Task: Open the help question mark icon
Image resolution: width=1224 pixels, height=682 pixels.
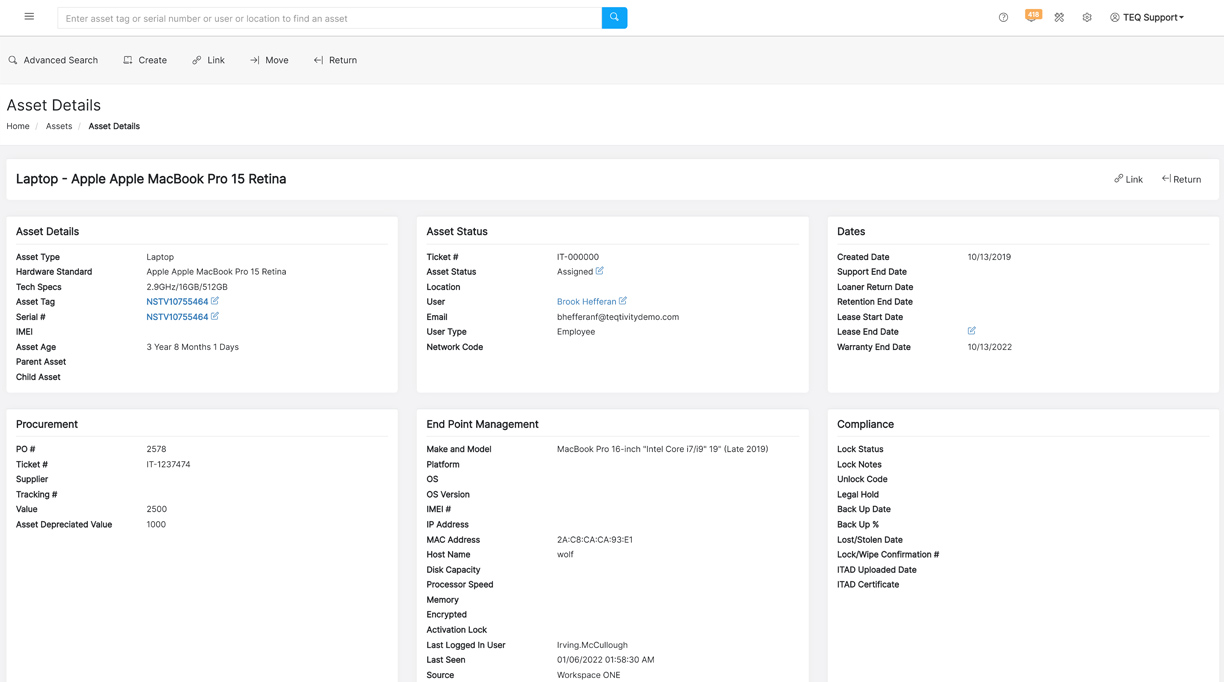Action: click(x=1003, y=17)
